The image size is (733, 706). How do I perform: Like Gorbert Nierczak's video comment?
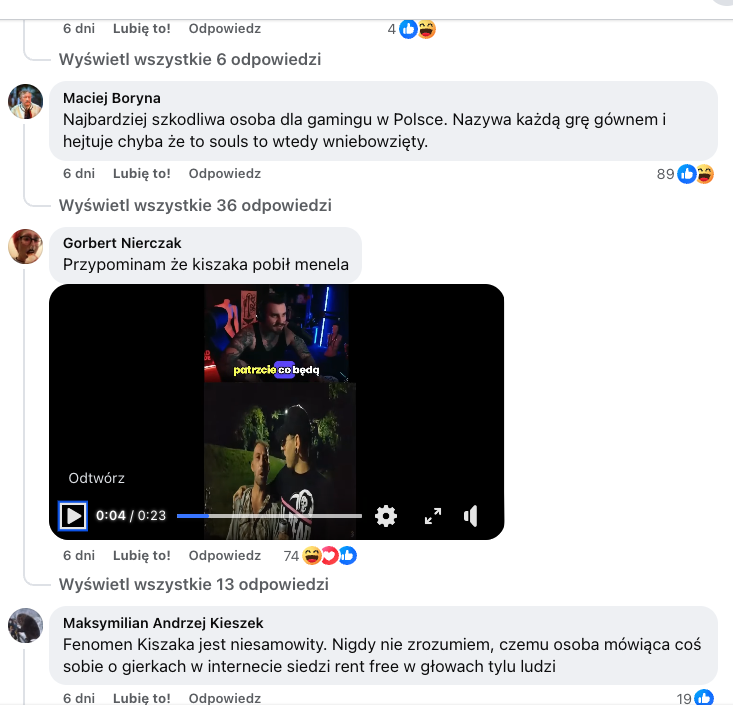(142, 555)
